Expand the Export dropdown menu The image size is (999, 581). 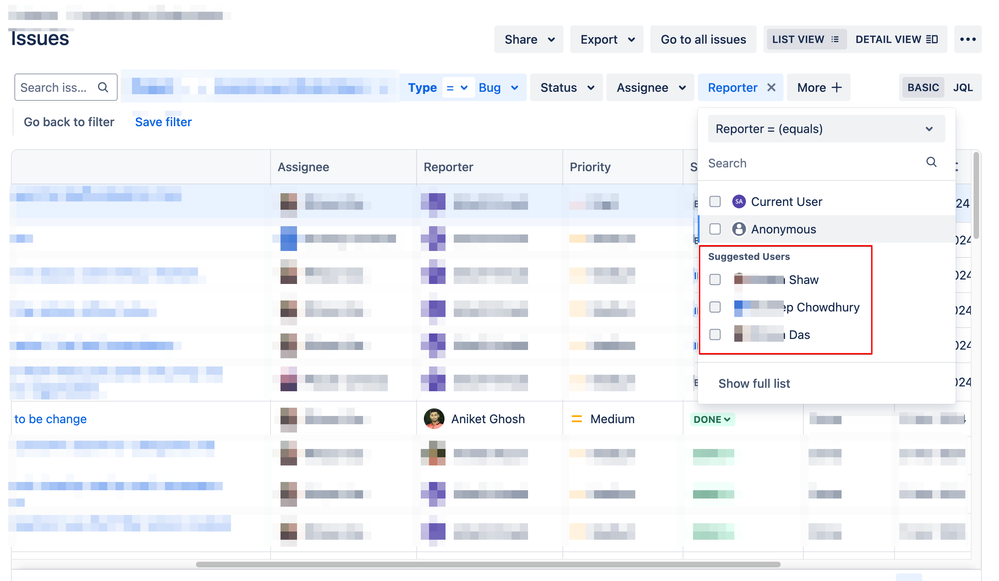click(606, 40)
